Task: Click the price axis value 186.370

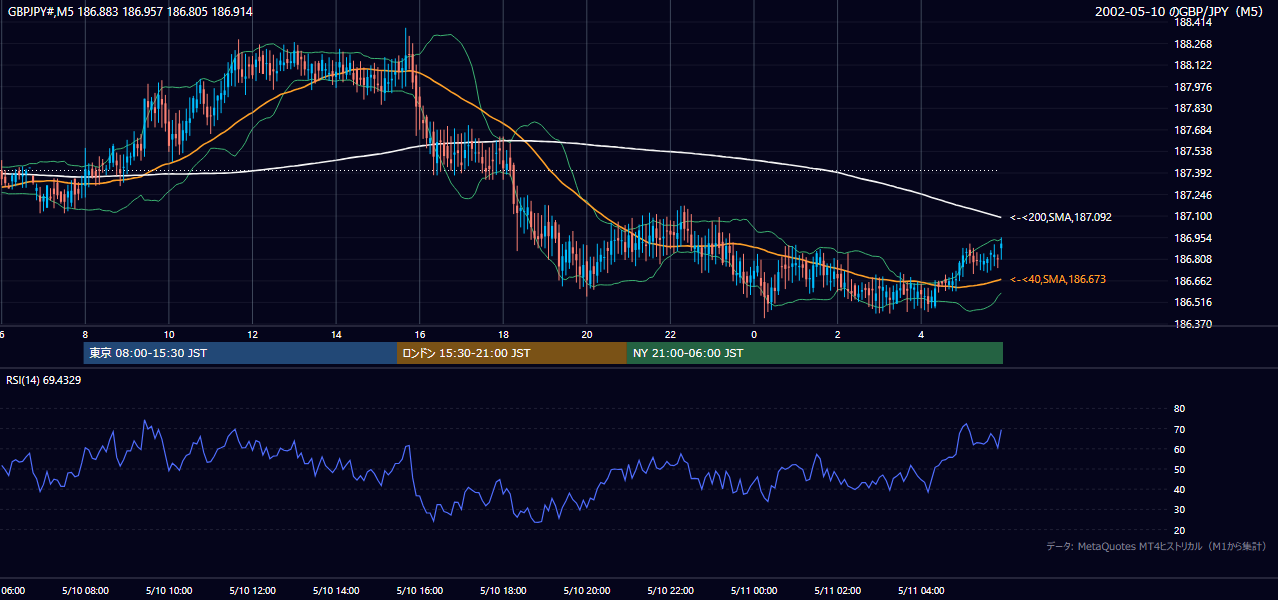Action: click(x=1193, y=324)
